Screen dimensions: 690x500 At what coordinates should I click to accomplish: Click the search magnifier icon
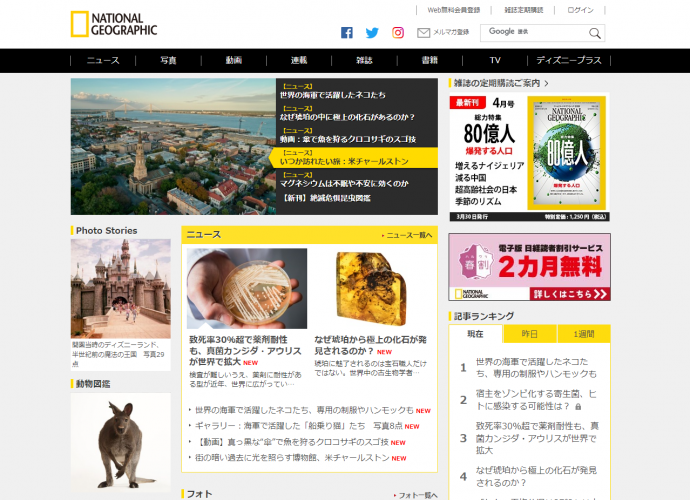[595, 33]
